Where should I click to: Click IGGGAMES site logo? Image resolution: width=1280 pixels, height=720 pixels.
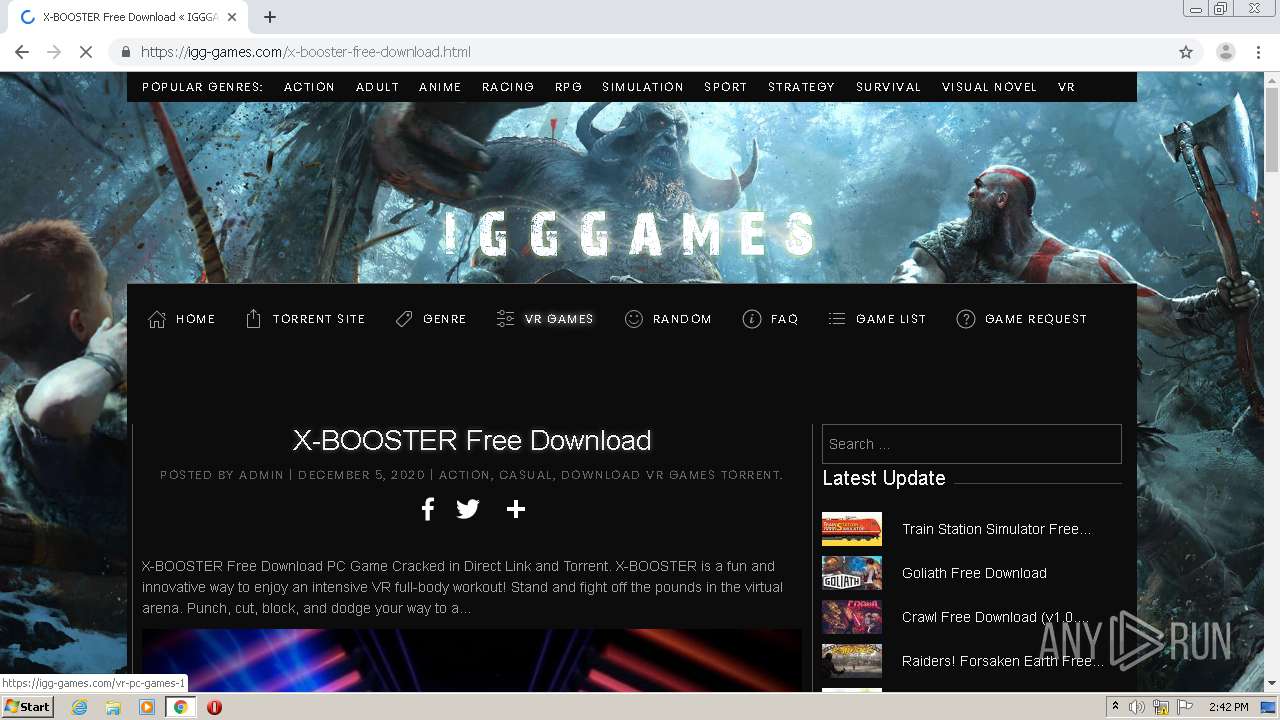(x=630, y=234)
